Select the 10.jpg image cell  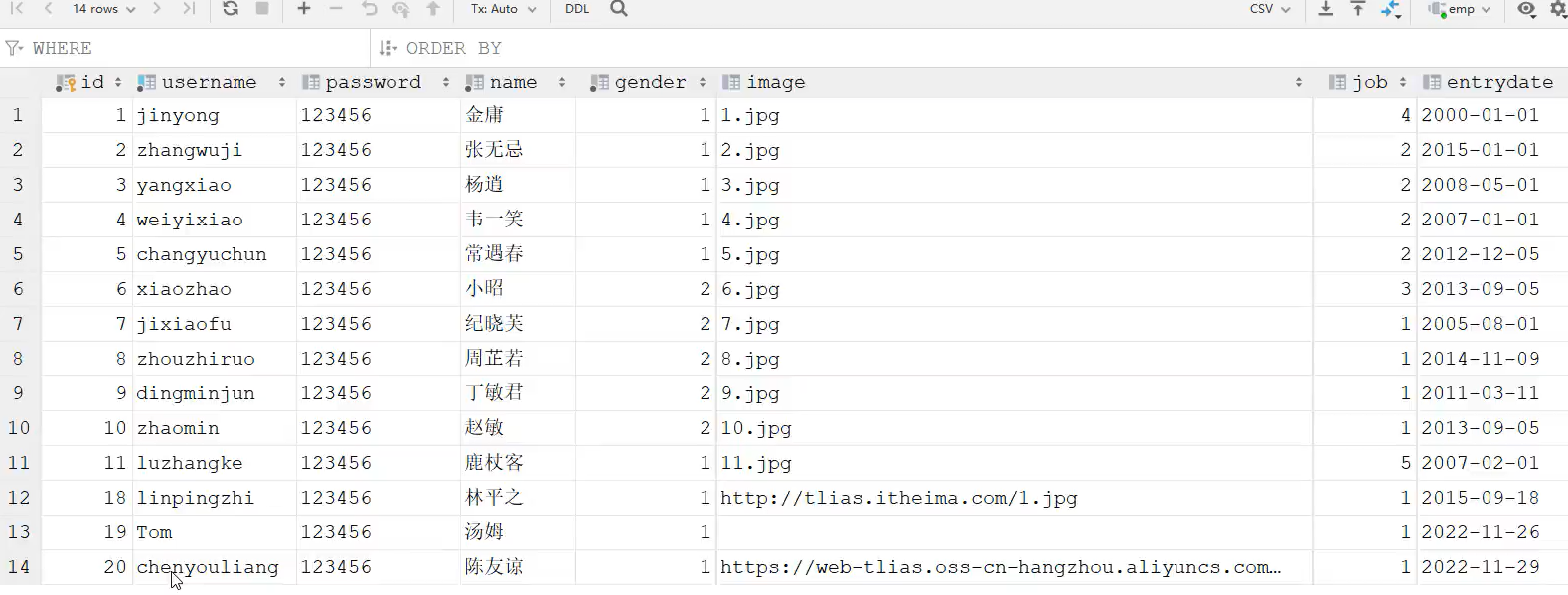point(1015,428)
